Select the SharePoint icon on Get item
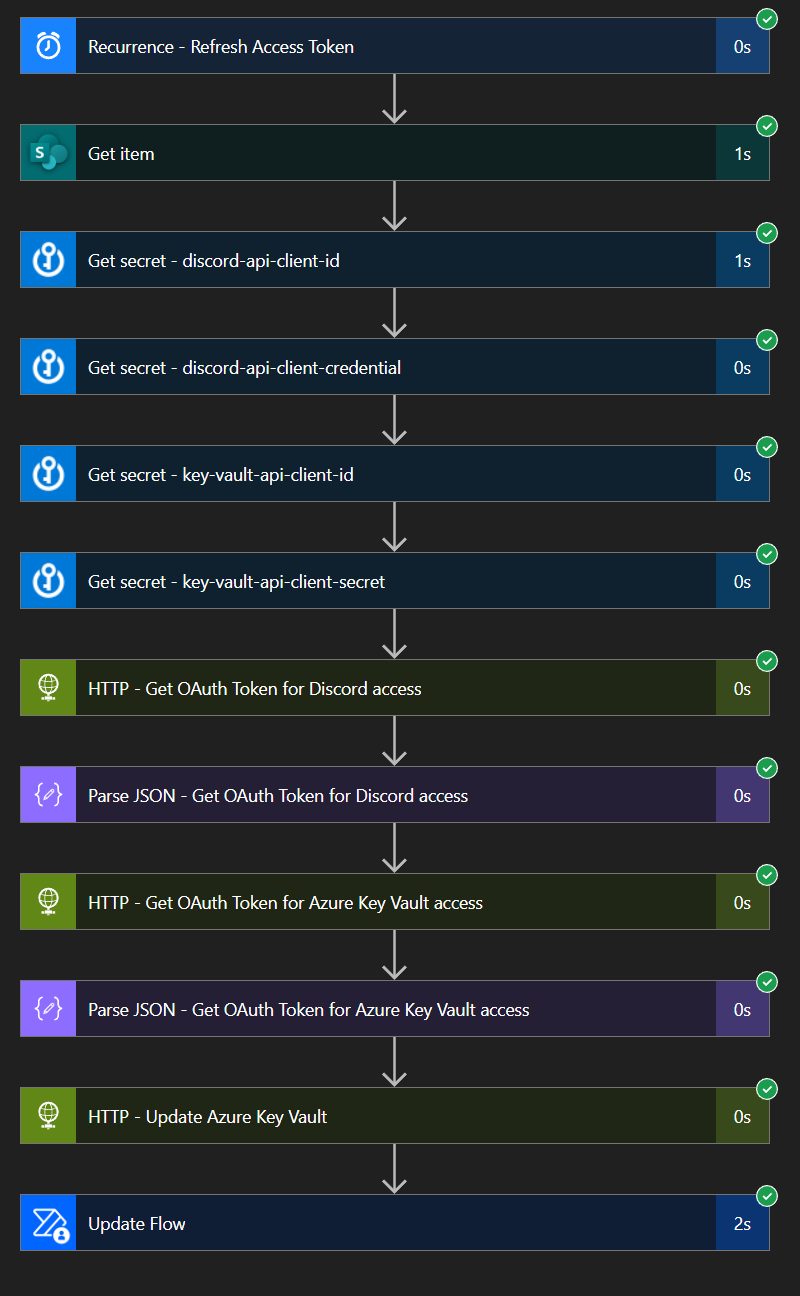 [x=45, y=152]
